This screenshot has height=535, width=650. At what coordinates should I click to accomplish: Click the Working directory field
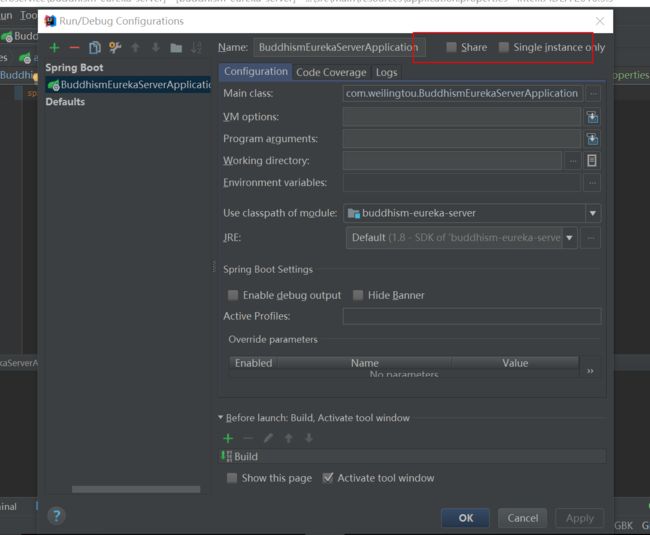point(452,161)
